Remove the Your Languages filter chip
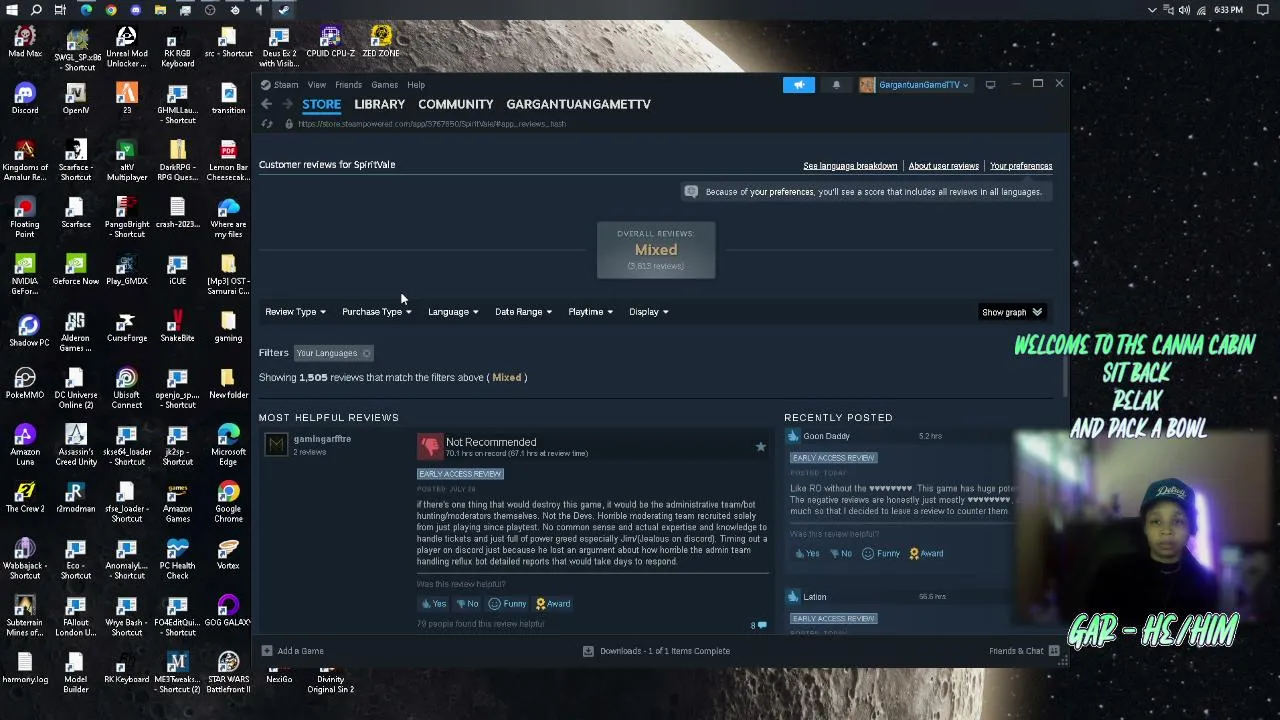Screen dimensions: 1280x720 (x=366, y=353)
